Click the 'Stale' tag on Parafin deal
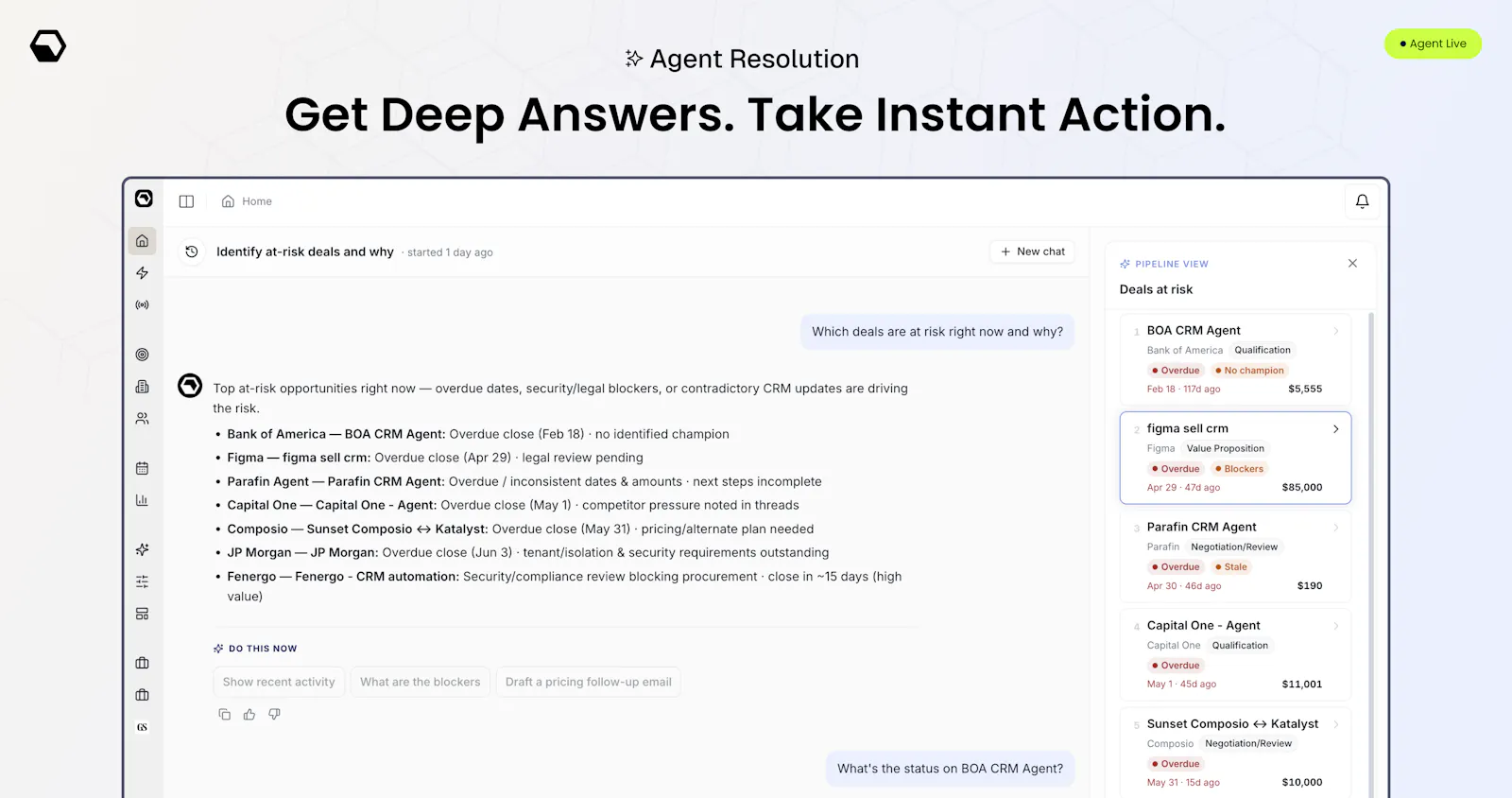 point(1231,567)
